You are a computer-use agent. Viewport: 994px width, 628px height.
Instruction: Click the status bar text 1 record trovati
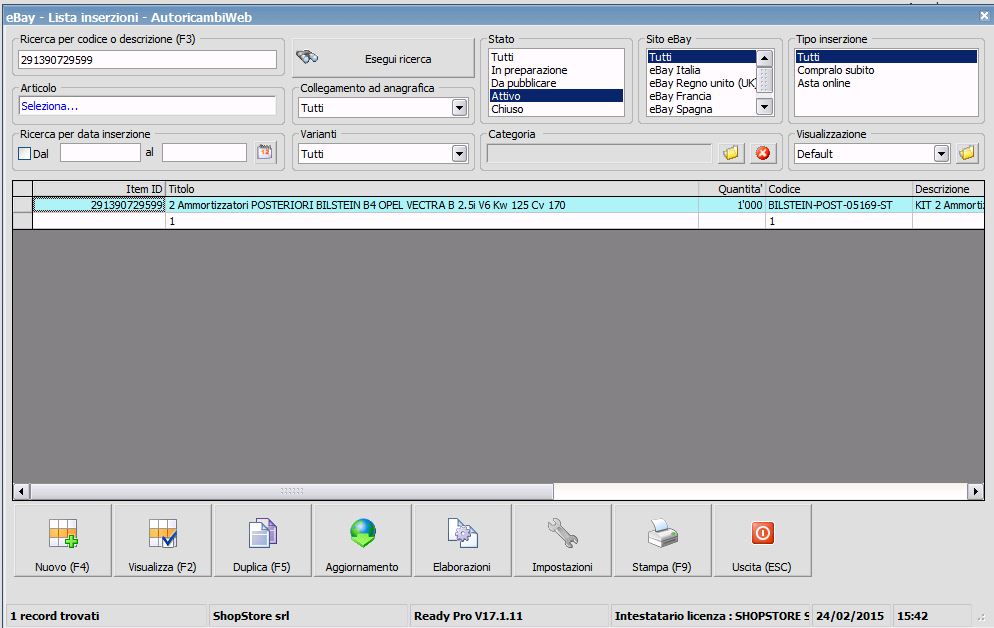tap(55, 616)
